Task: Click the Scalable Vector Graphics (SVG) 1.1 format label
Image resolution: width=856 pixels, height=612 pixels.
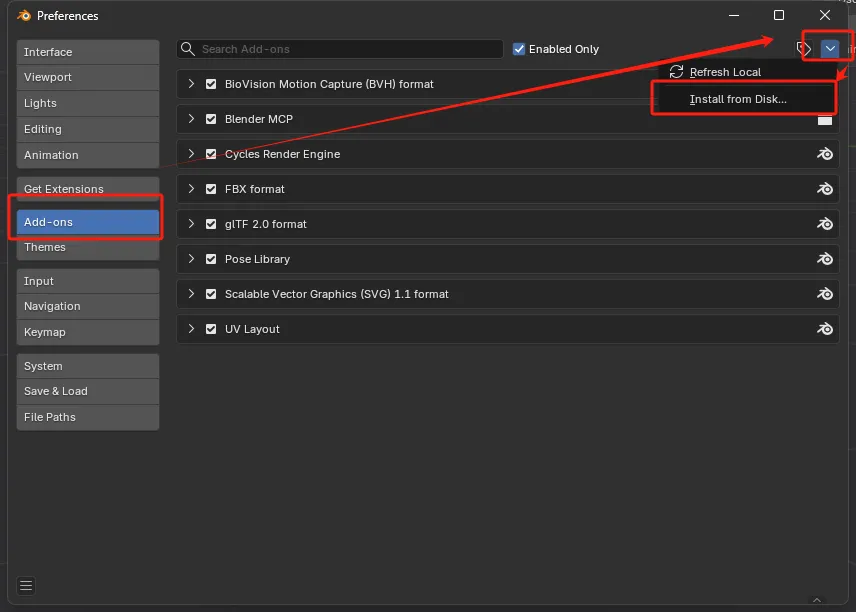Action: click(337, 294)
